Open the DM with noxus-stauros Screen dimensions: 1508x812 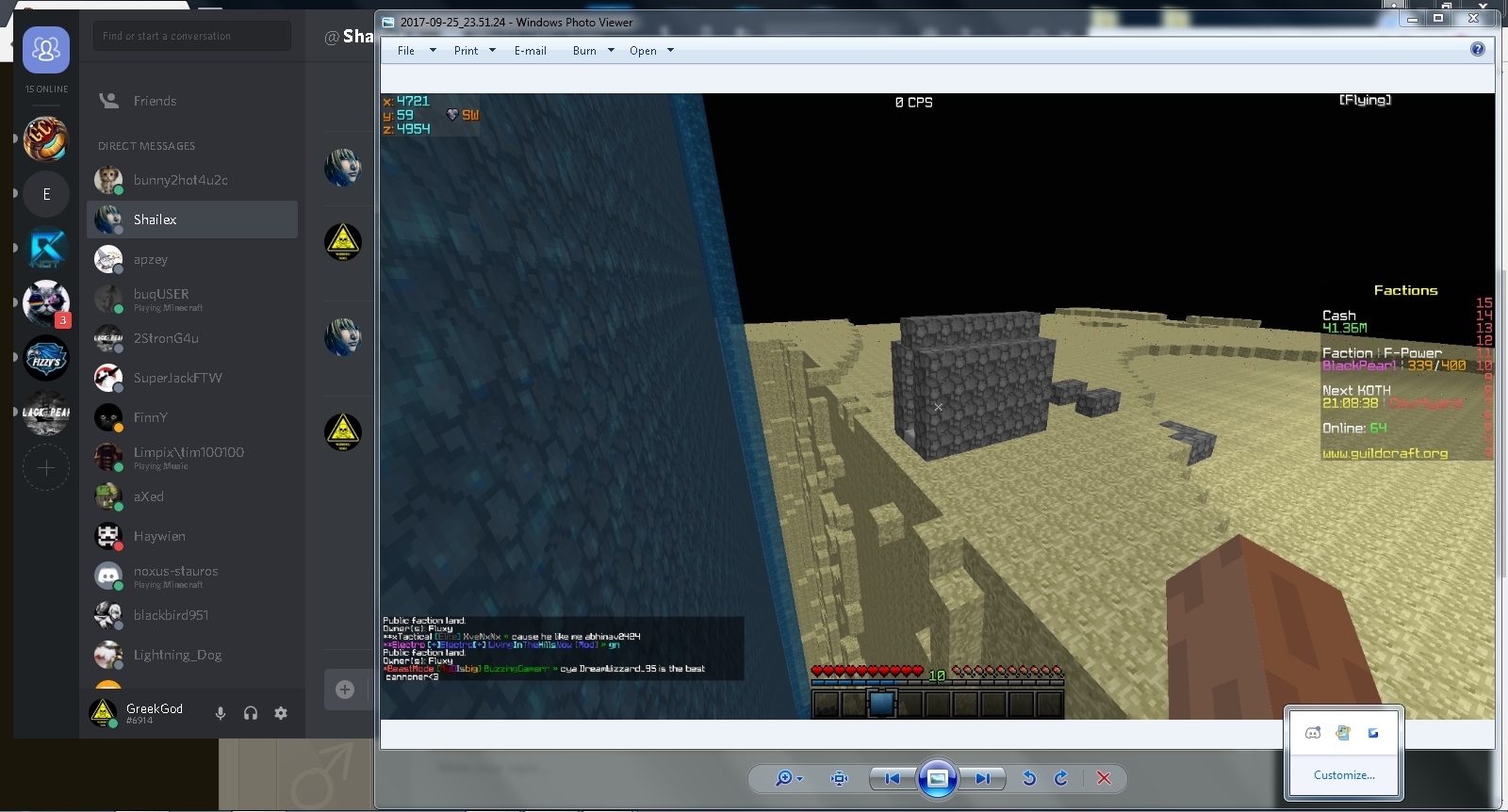coord(192,576)
